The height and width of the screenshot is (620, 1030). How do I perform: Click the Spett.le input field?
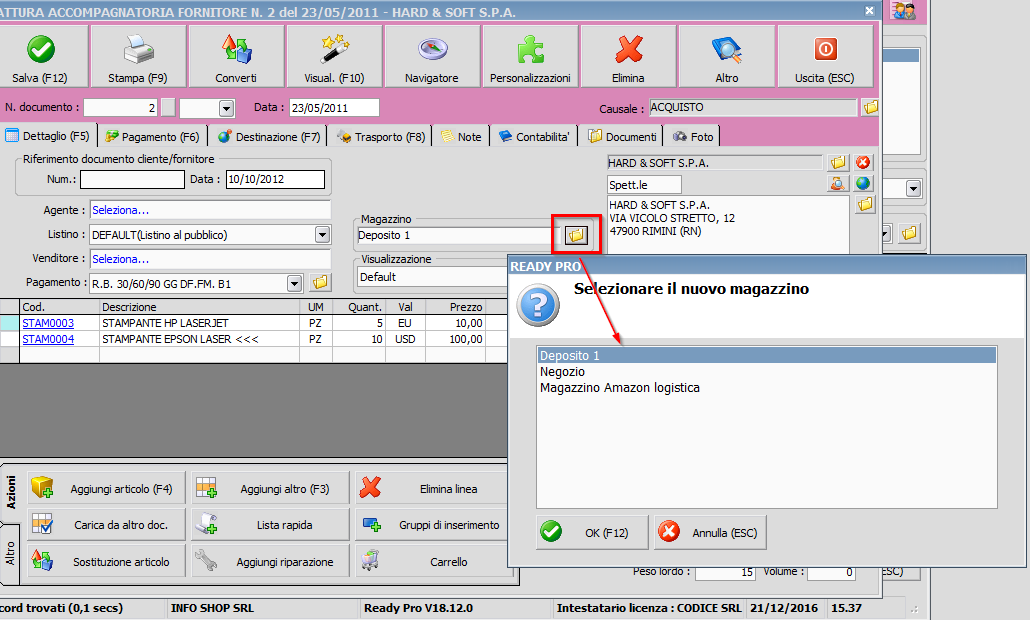pyautogui.click(x=644, y=185)
